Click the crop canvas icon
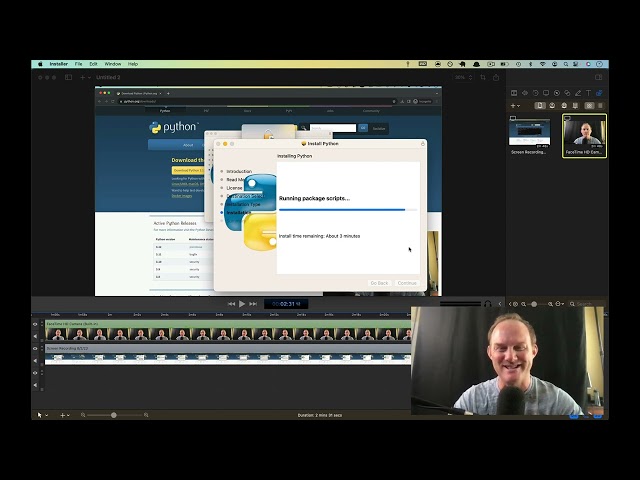Screen dimensions: 640x480 483,77
